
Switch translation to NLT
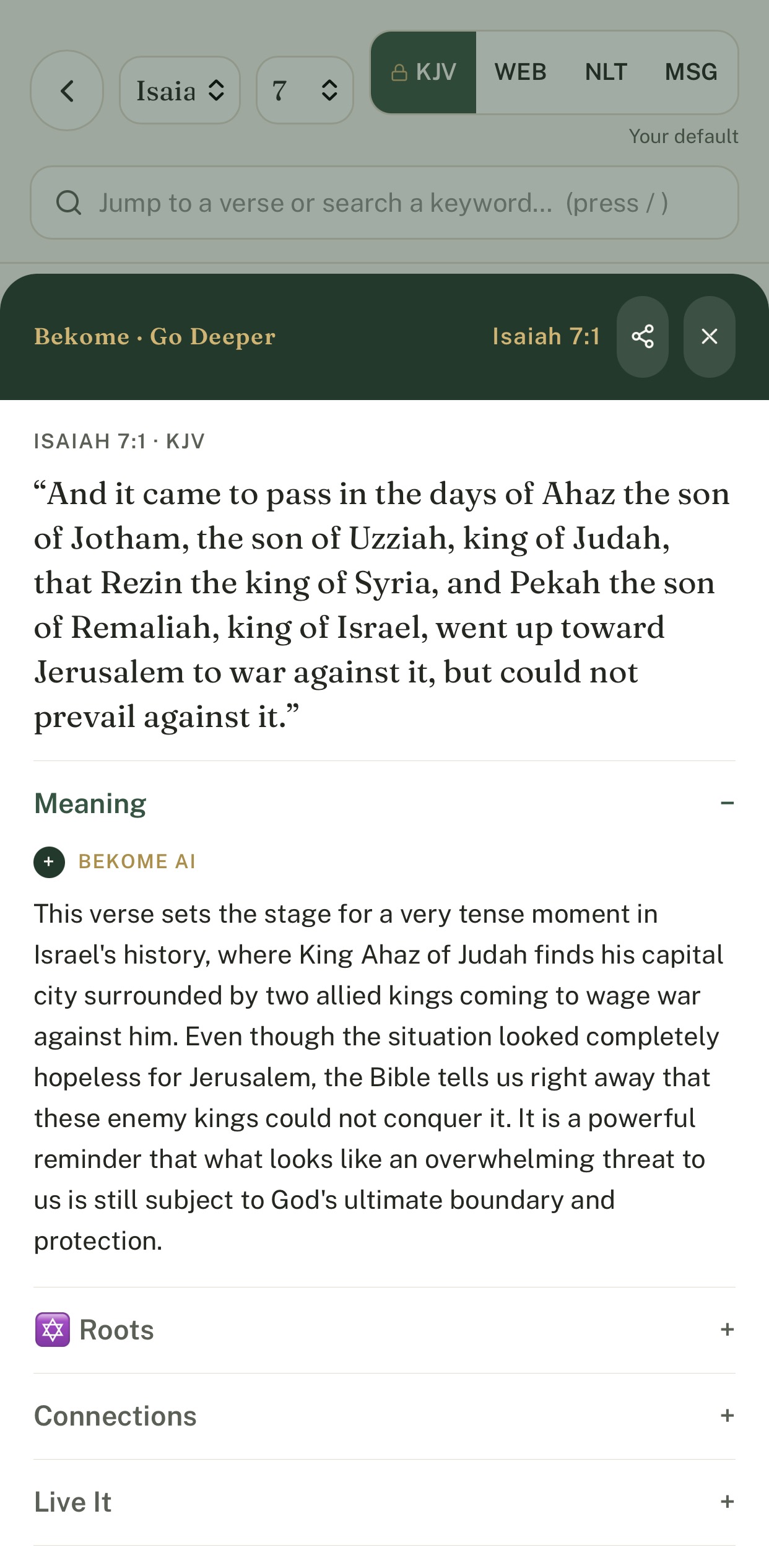(x=606, y=72)
